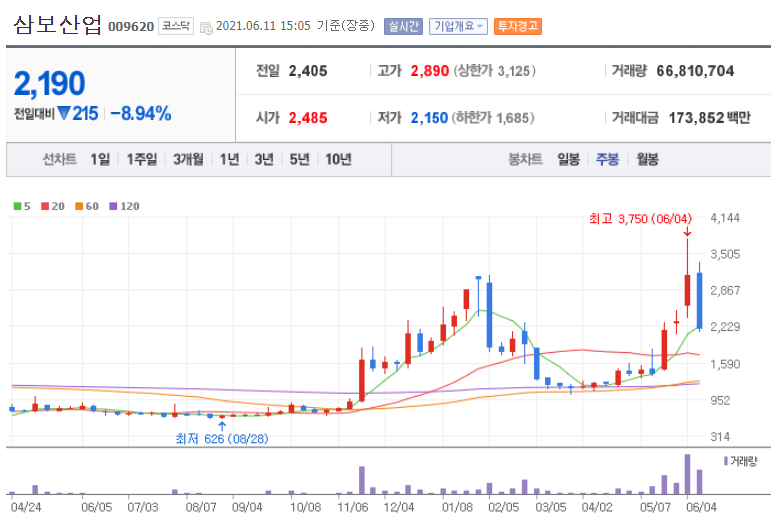Click the lower limit text 하한가 1,685
Screen dimensions: 771x526
point(493,118)
